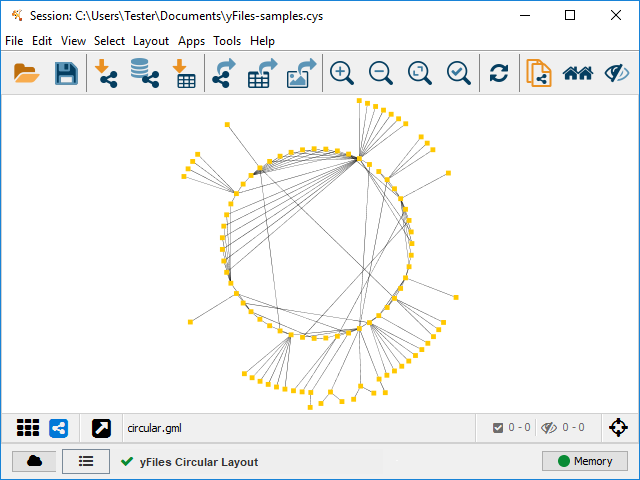
Task: Import network from database icon
Action: (145, 73)
